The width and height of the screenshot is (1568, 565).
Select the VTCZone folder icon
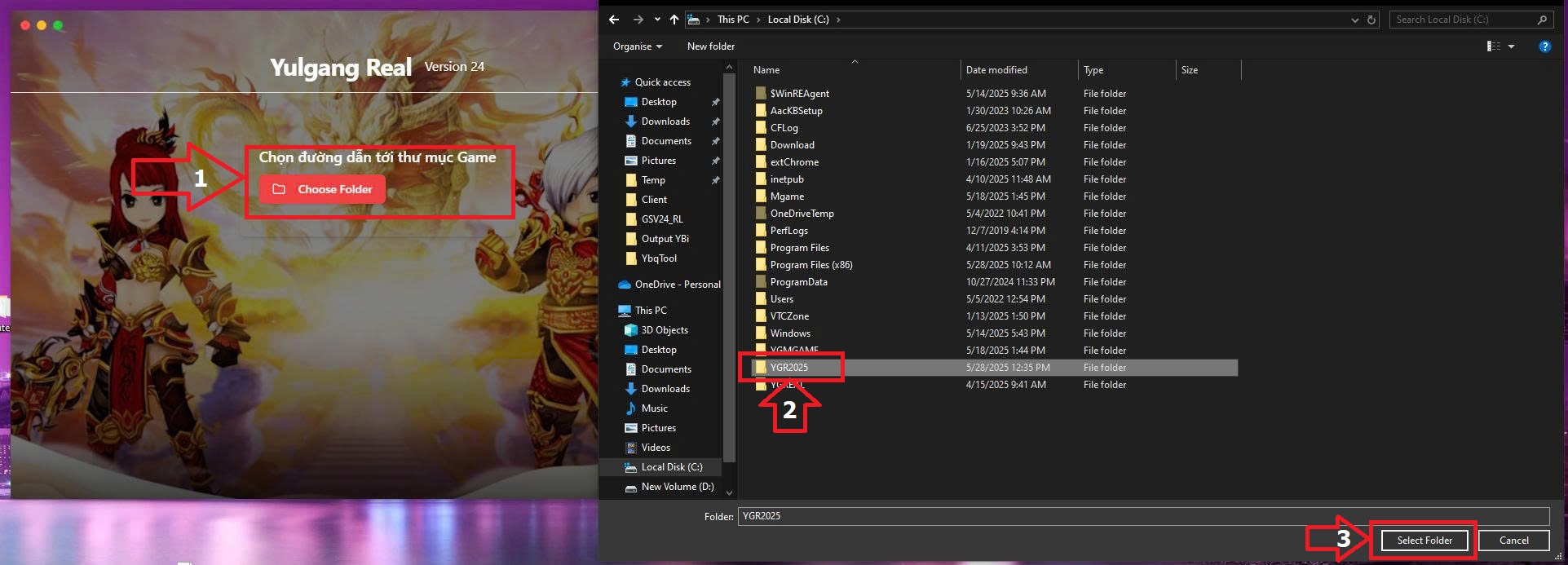tap(761, 316)
